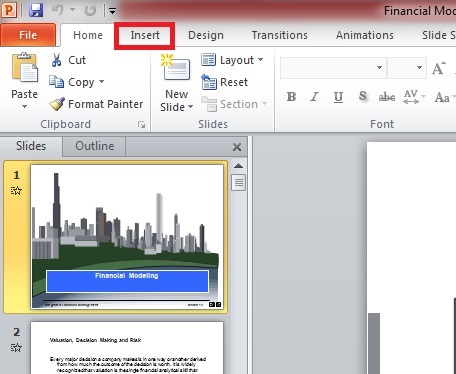This screenshot has height=374, width=456.
Task: Open the font name combo box
Action: click(x=333, y=68)
